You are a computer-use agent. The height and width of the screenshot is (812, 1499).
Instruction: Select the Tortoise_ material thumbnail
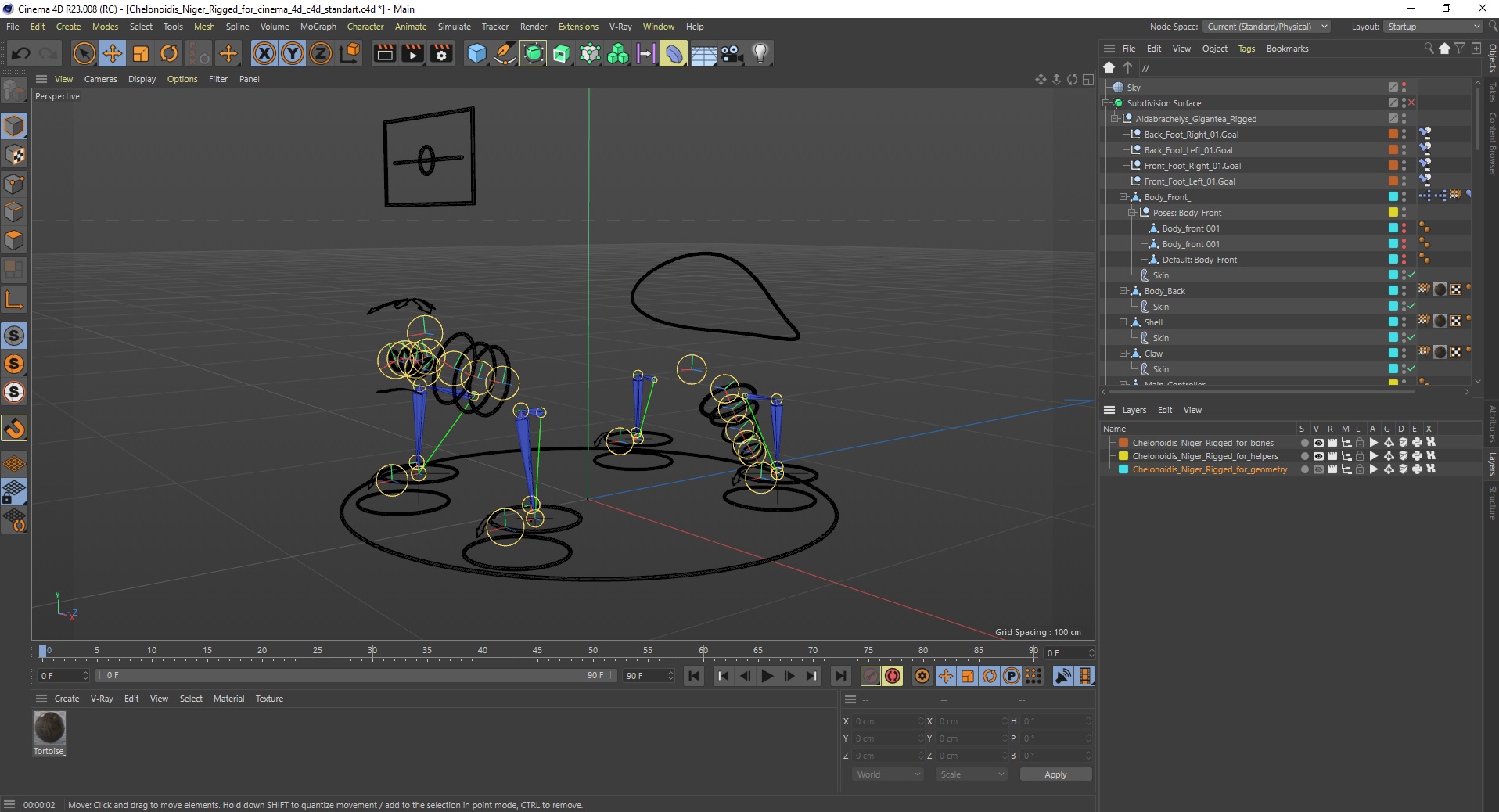pos(49,728)
